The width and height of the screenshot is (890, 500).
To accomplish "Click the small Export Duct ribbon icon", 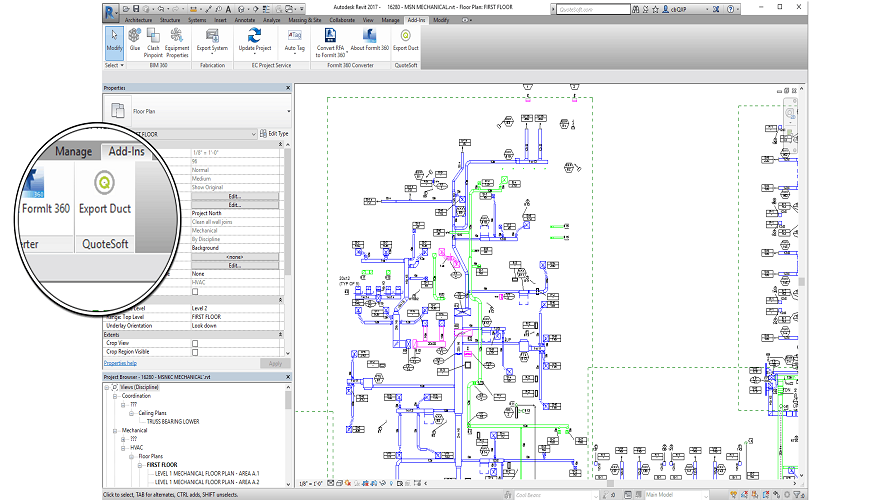I will (x=405, y=38).
